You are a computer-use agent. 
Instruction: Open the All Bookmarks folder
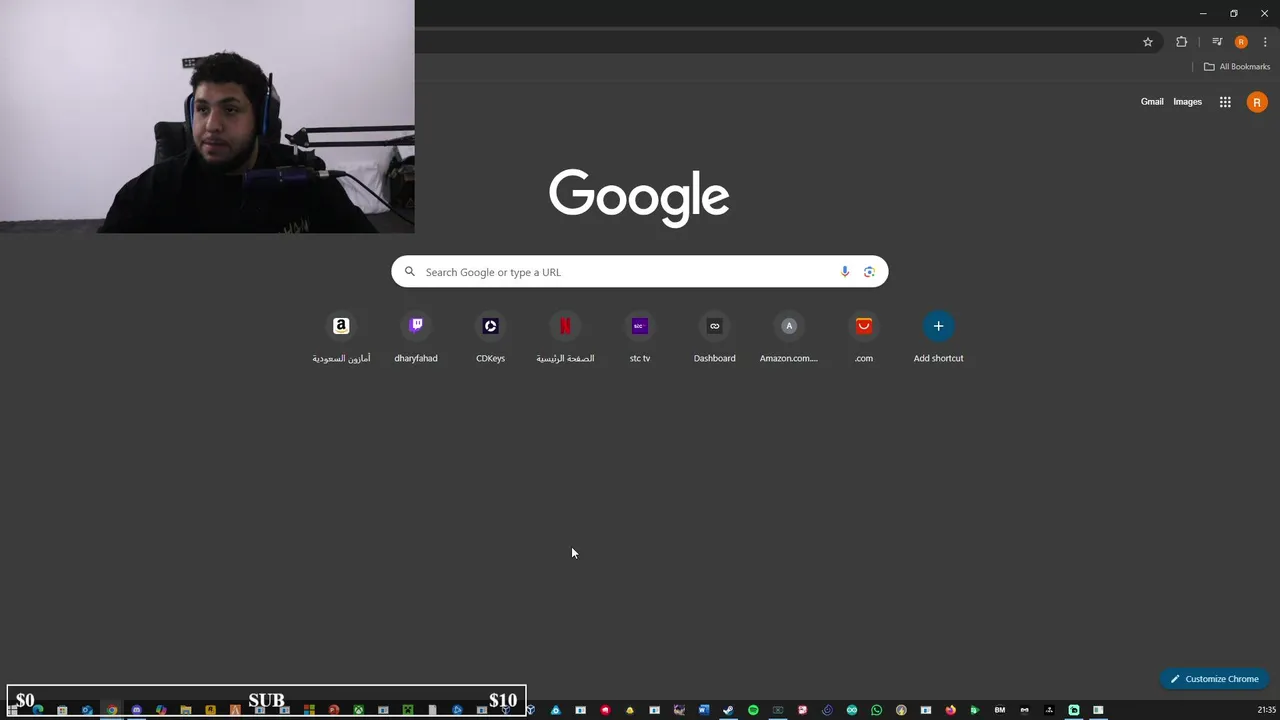click(1237, 67)
